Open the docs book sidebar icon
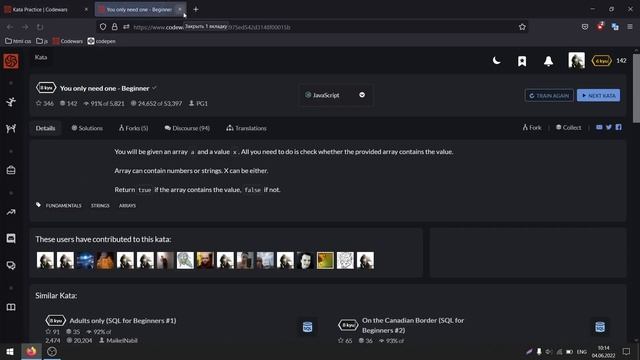The image size is (640, 360). point(11,307)
